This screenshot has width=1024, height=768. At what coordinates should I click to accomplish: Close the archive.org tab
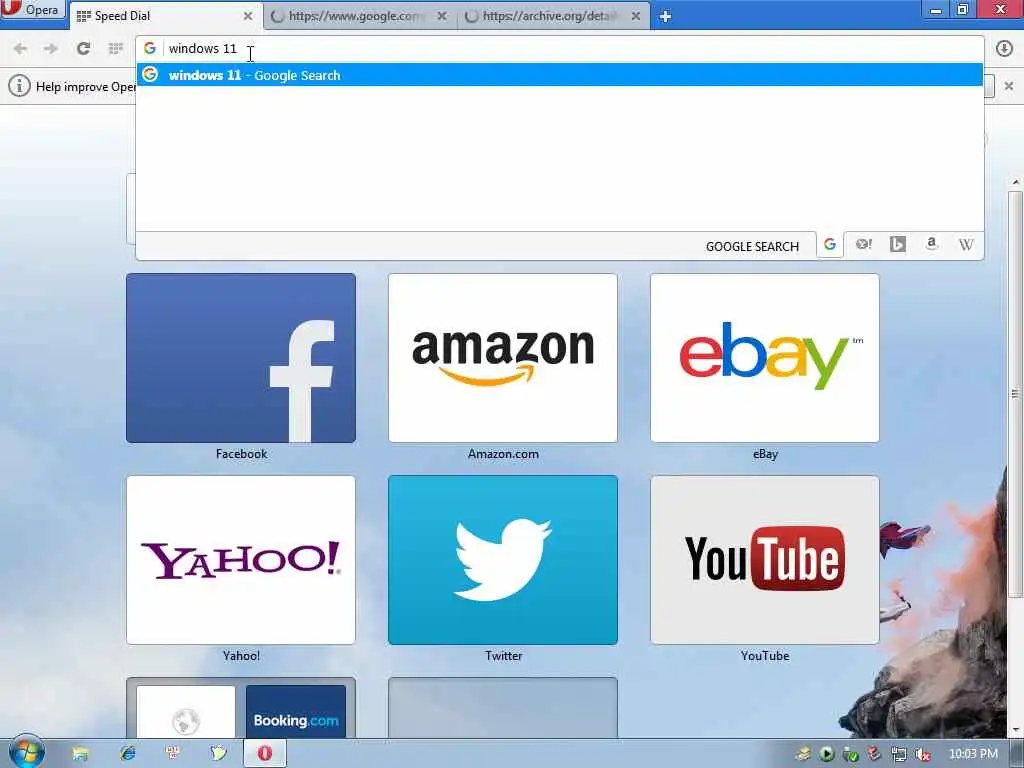[636, 16]
